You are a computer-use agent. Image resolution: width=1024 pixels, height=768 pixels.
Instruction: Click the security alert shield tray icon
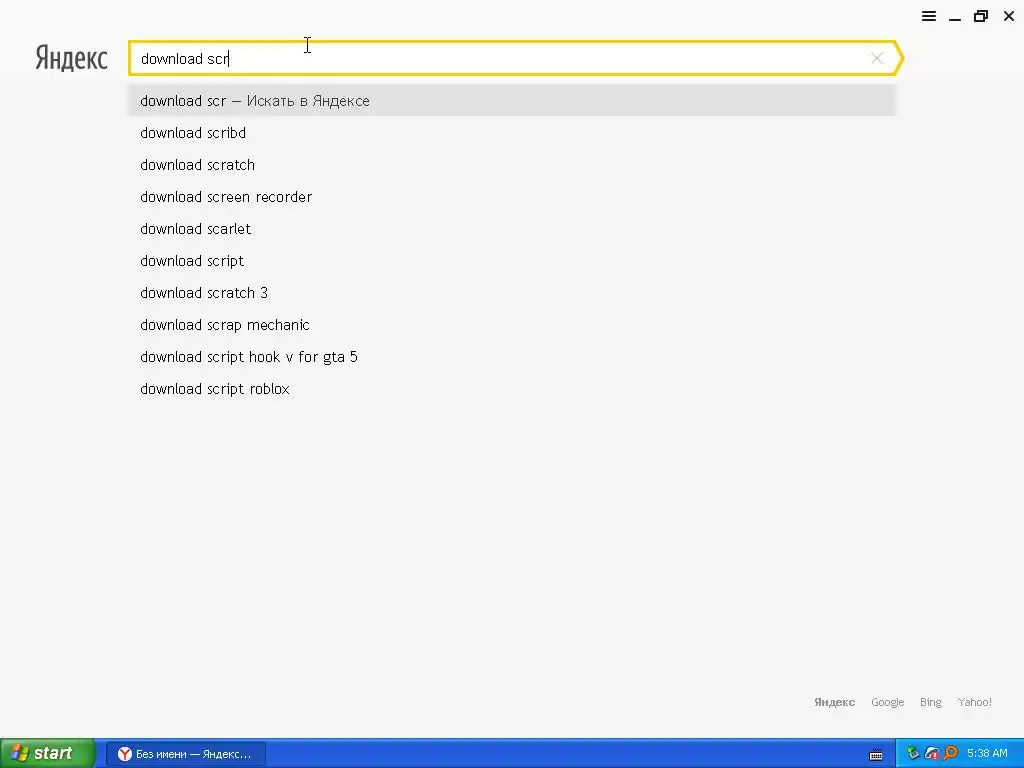coord(932,753)
